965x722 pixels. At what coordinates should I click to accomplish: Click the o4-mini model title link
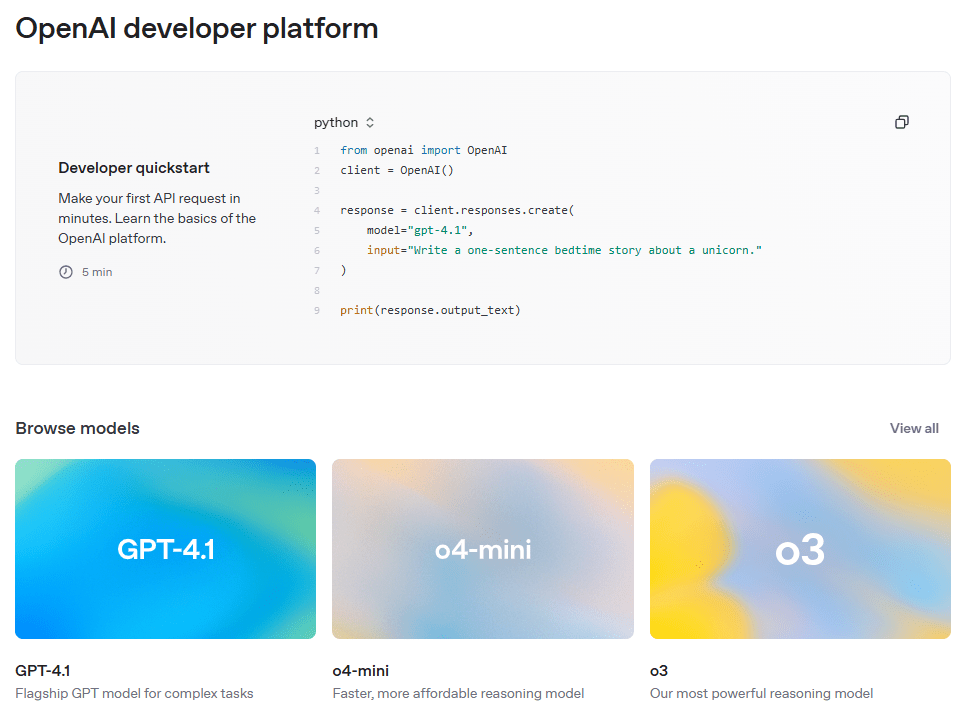coord(361,670)
